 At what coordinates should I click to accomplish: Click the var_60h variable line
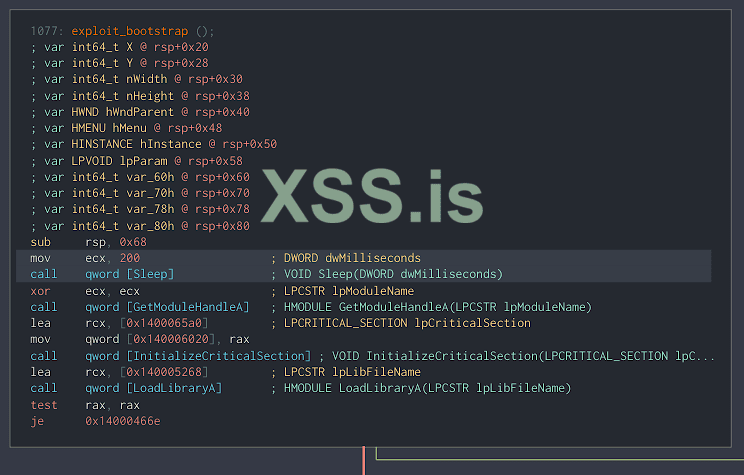[x=140, y=177]
